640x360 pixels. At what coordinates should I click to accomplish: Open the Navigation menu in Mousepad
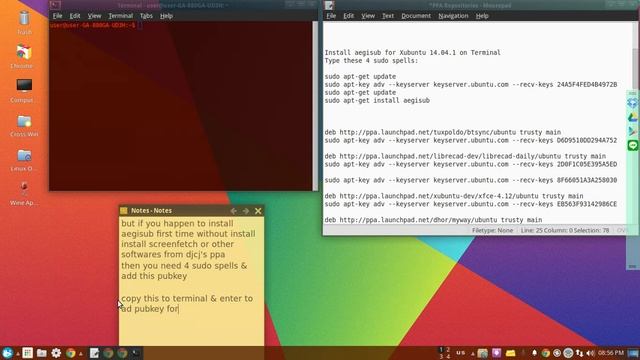[453, 16]
